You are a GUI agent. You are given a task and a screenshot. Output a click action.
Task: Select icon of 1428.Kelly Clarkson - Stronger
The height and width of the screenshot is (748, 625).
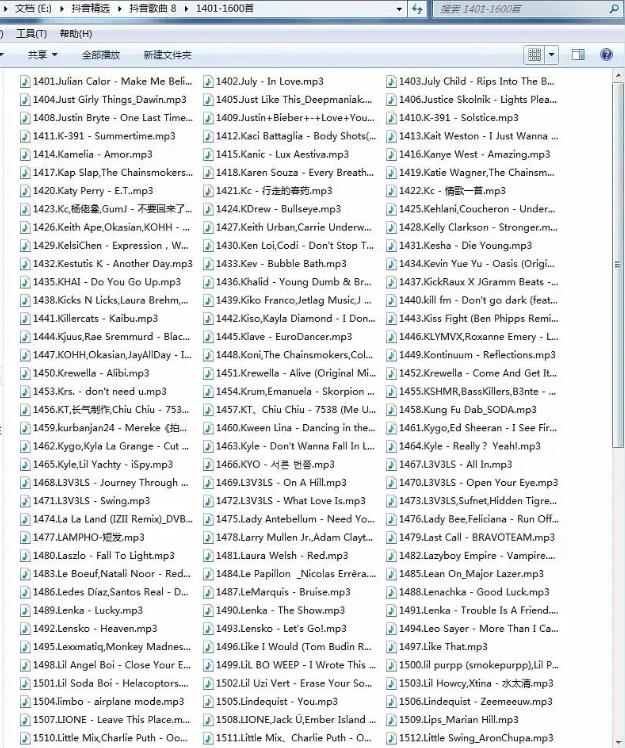[x=391, y=228]
